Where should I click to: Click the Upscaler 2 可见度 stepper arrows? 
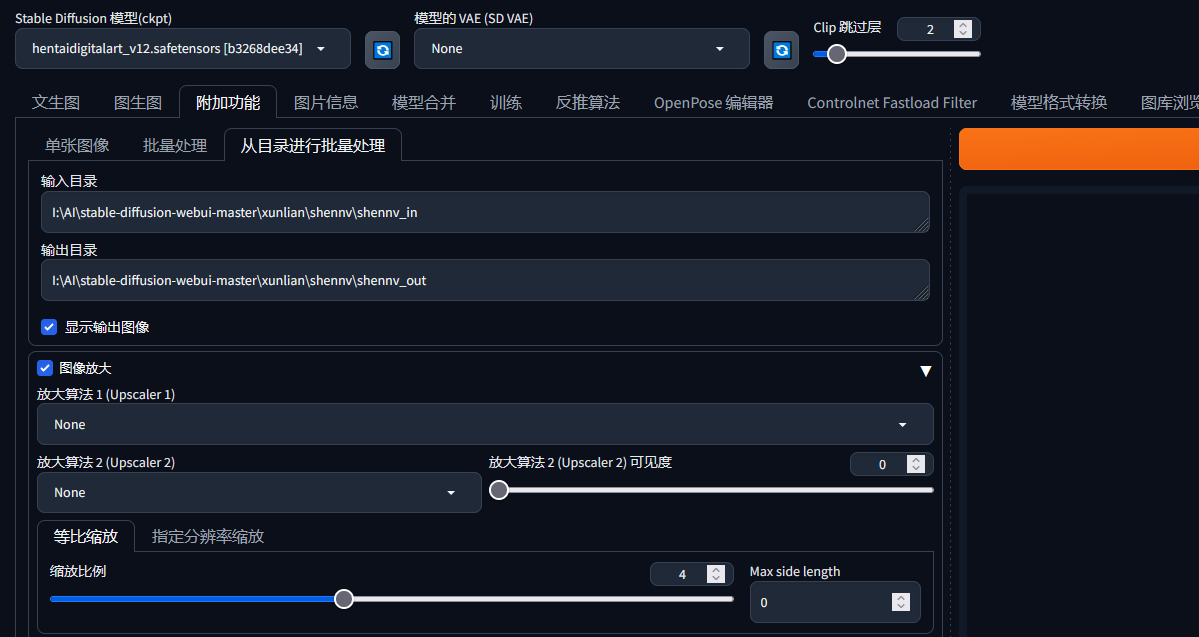pos(915,464)
